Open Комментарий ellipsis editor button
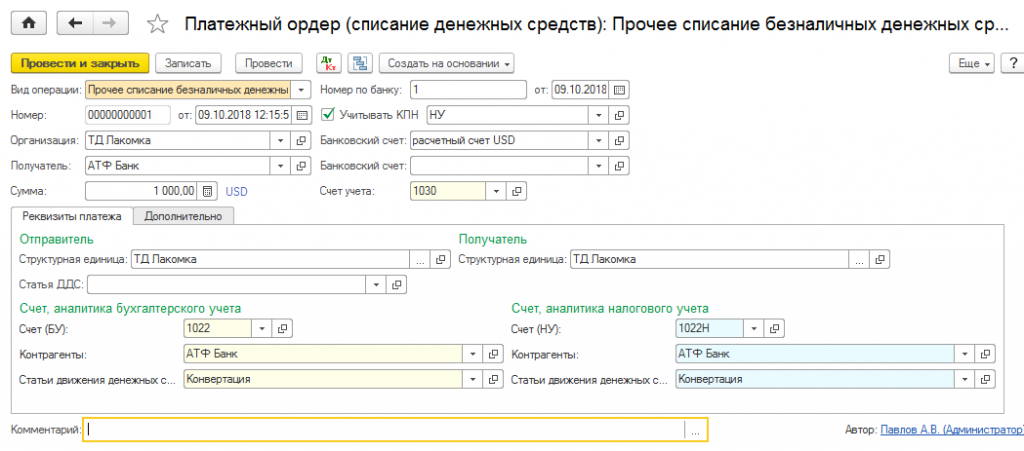 point(696,430)
